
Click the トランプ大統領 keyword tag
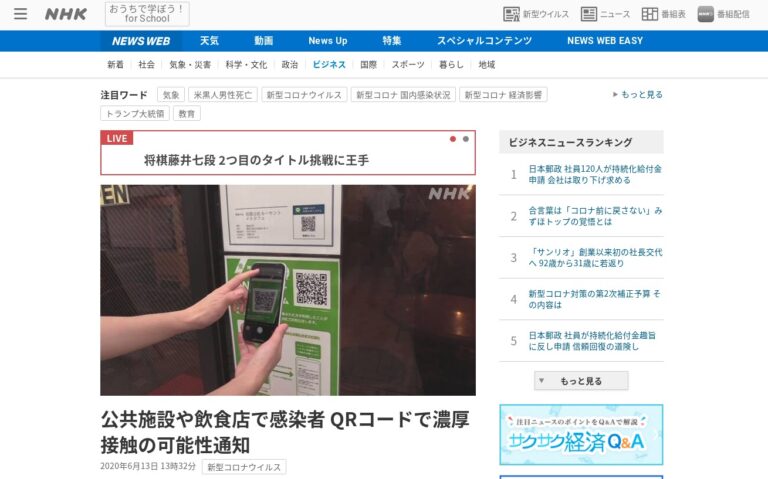tap(135, 114)
